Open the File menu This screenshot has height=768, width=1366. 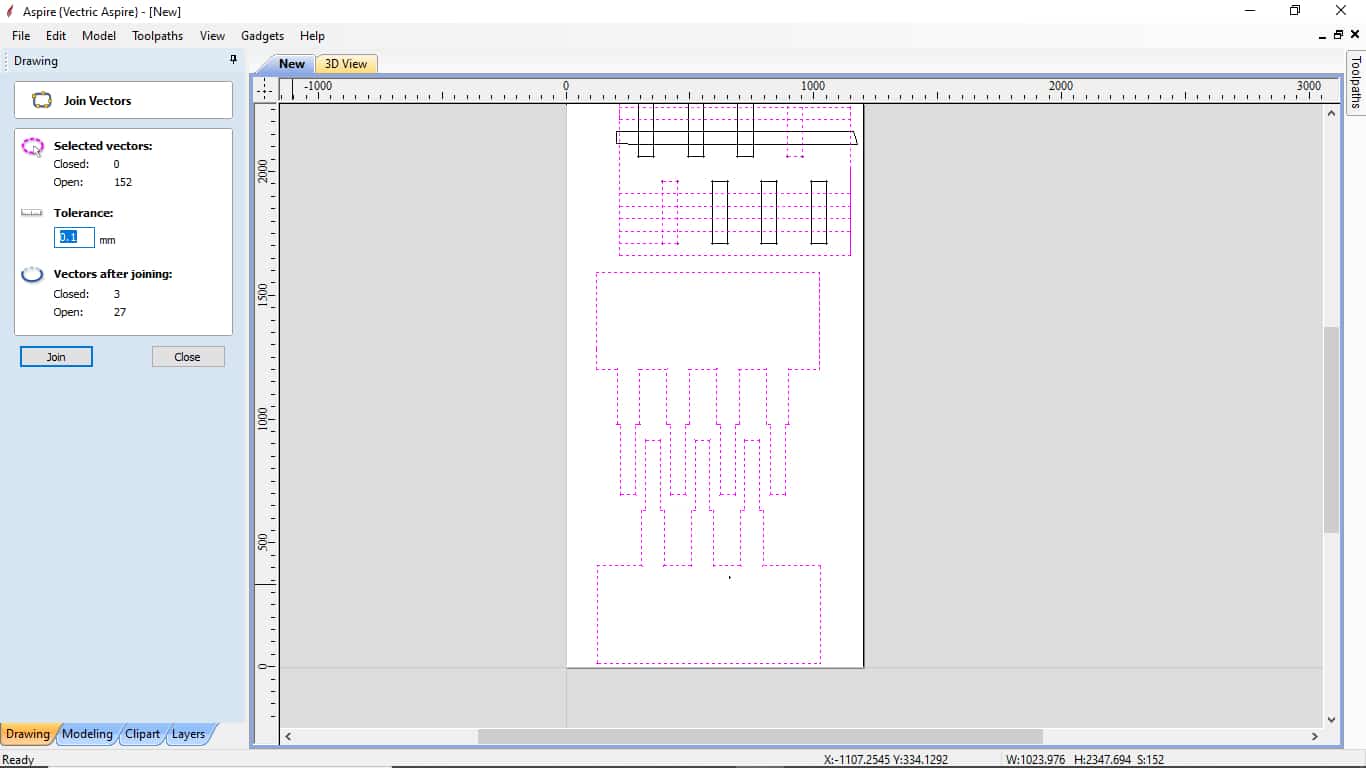point(21,35)
